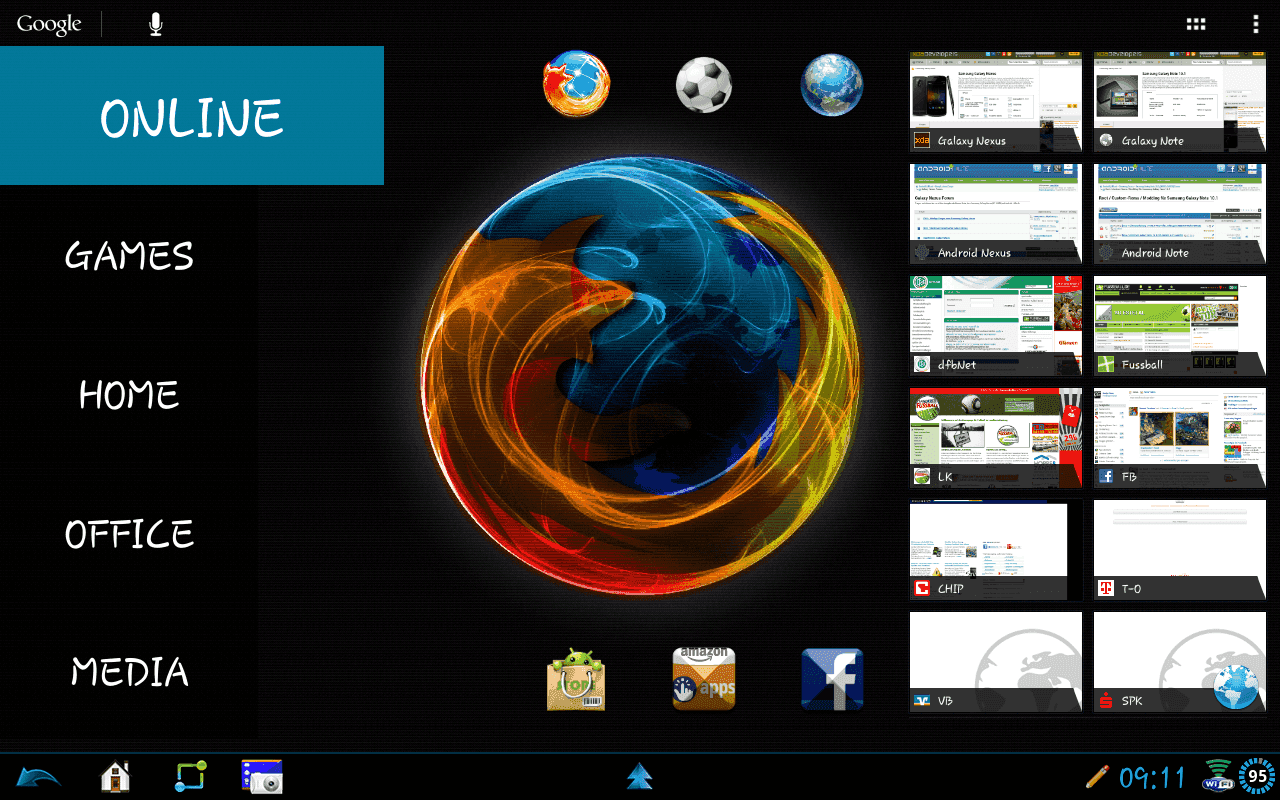Open clock showing 09:11
1280x800 pixels.
click(x=1152, y=777)
